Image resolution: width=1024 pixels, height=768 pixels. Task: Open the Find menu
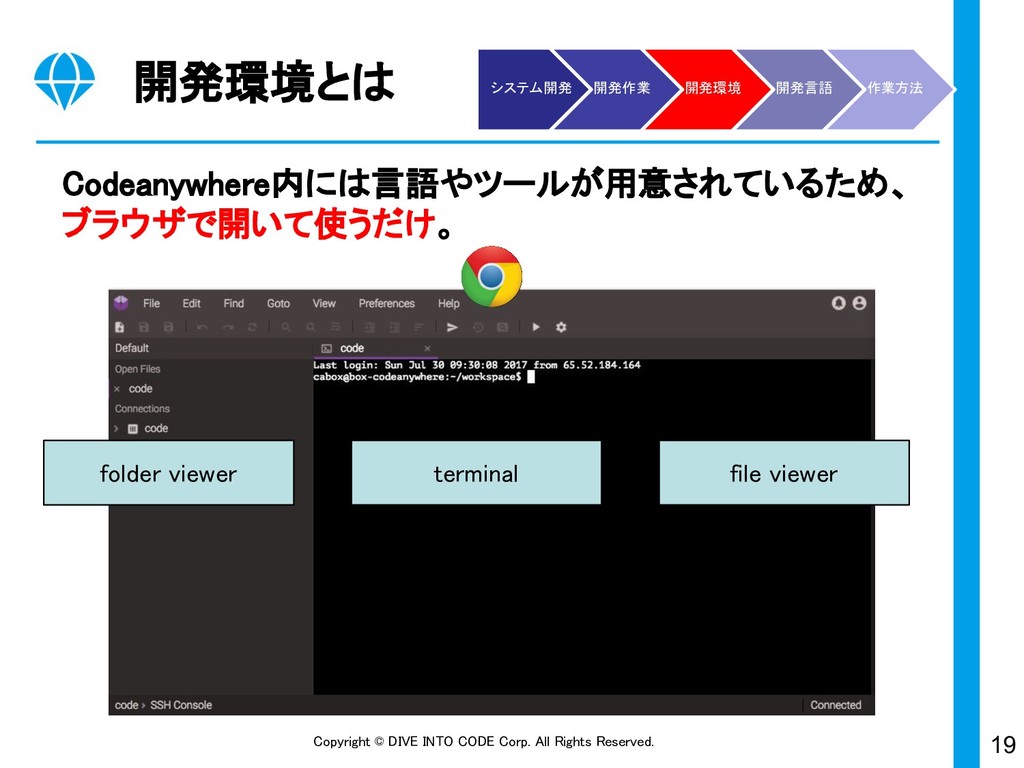[x=234, y=304]
